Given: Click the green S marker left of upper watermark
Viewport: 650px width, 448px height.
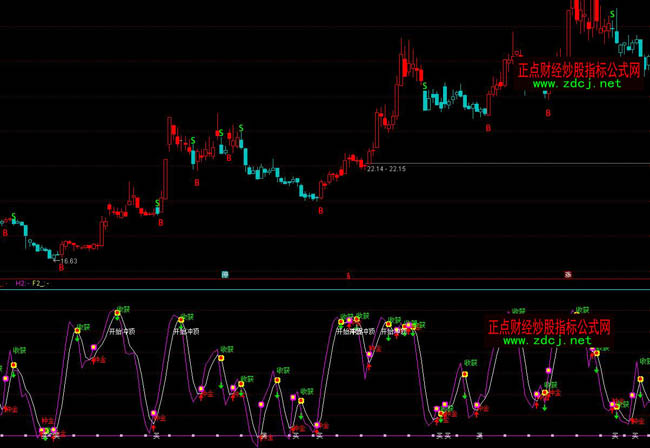Looking at the screenshot, I should pos(426,87).
